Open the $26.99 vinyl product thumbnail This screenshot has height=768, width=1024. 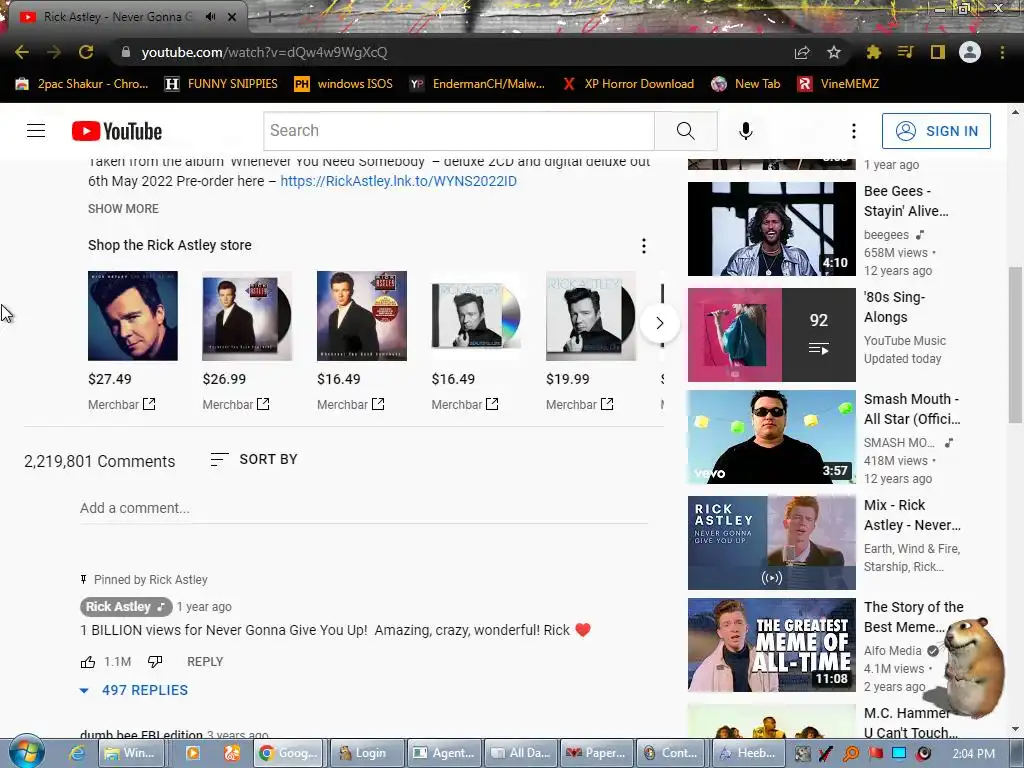coord(247,315)
